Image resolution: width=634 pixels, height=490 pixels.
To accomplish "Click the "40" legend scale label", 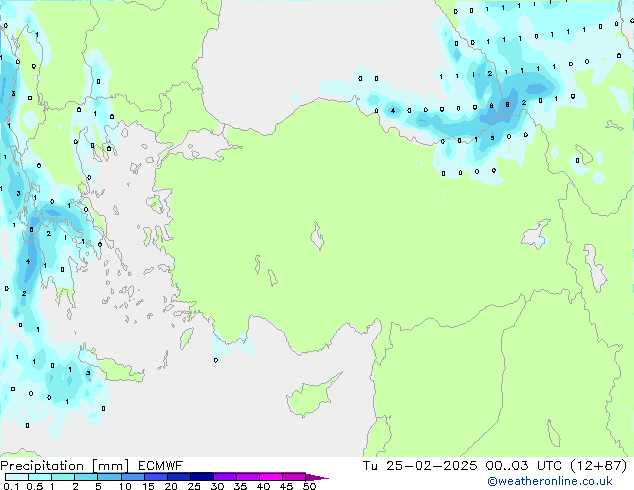I will [x=264, y=486].
